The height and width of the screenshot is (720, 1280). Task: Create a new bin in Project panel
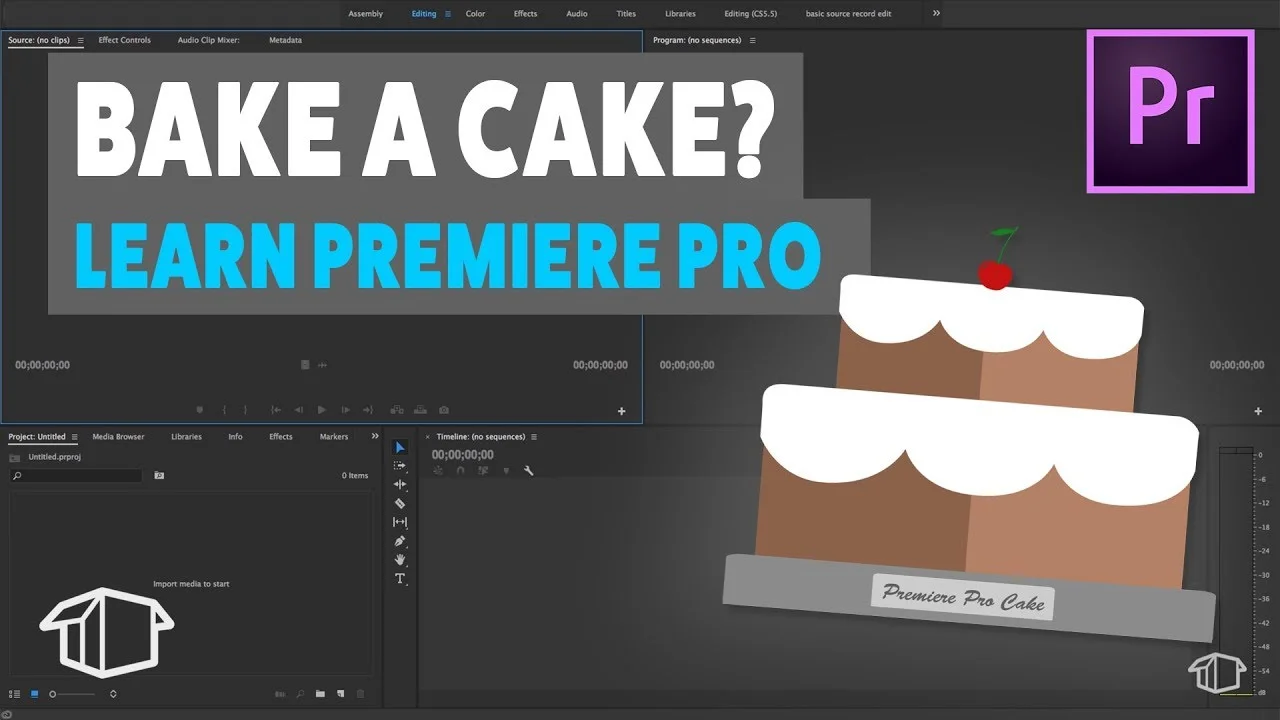[x=320, y=693]
